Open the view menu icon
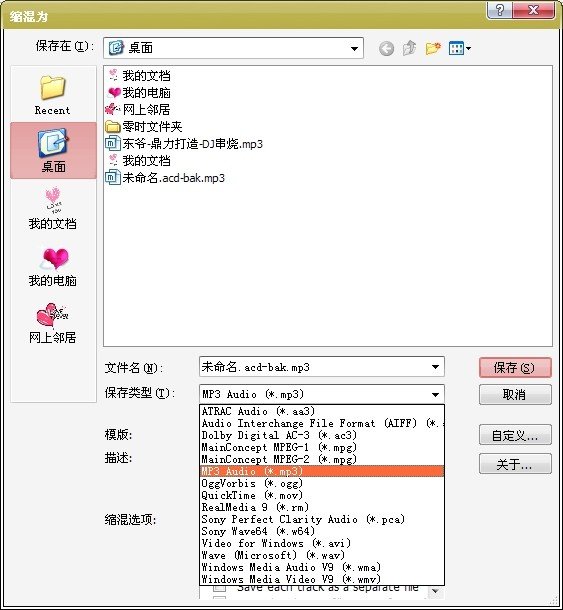The width and height of the screenshot is (563, 610). (460, 48)
